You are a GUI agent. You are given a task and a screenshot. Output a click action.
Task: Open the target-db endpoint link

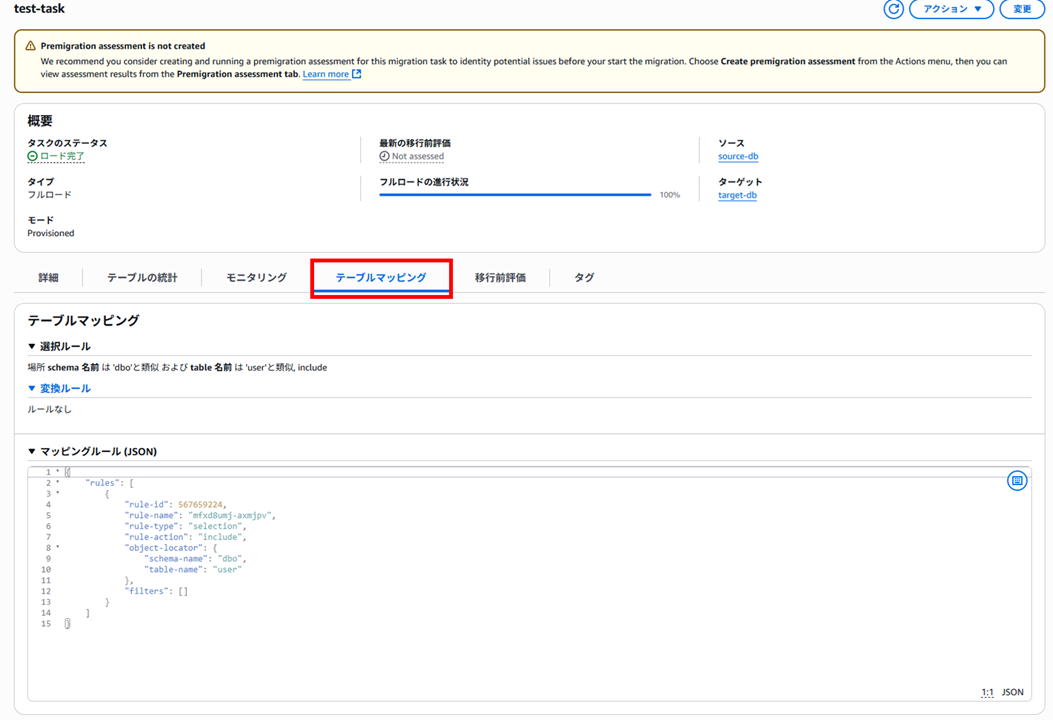[737, 195]
